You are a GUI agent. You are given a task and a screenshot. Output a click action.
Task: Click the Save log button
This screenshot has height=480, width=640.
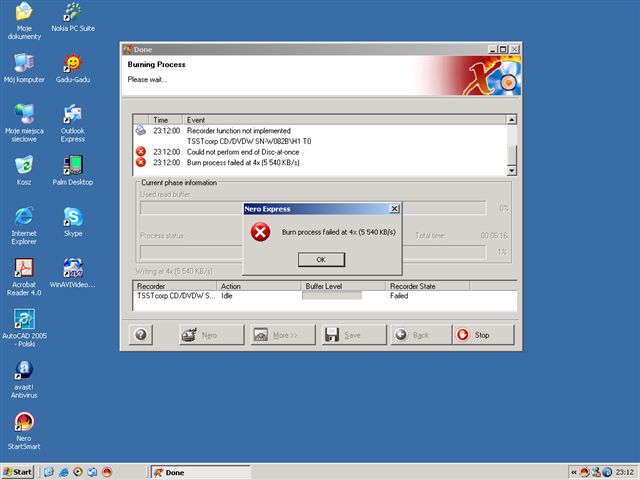coord(354,335)
